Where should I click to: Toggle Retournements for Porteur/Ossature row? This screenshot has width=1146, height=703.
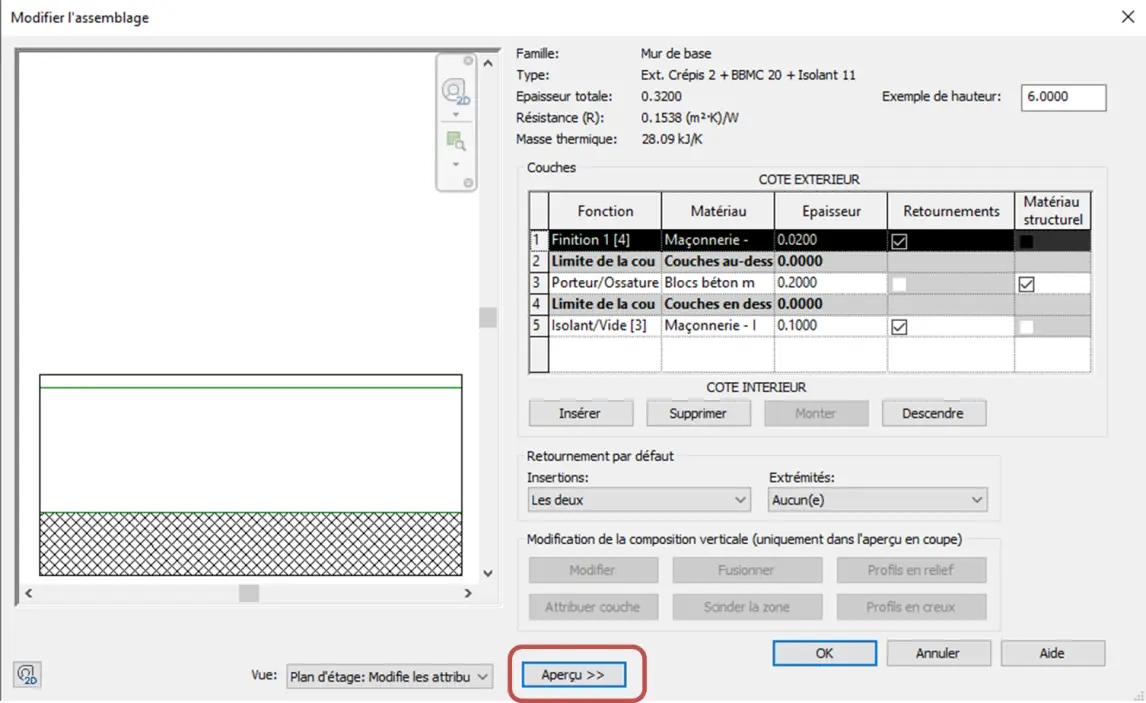coord(899,284)
